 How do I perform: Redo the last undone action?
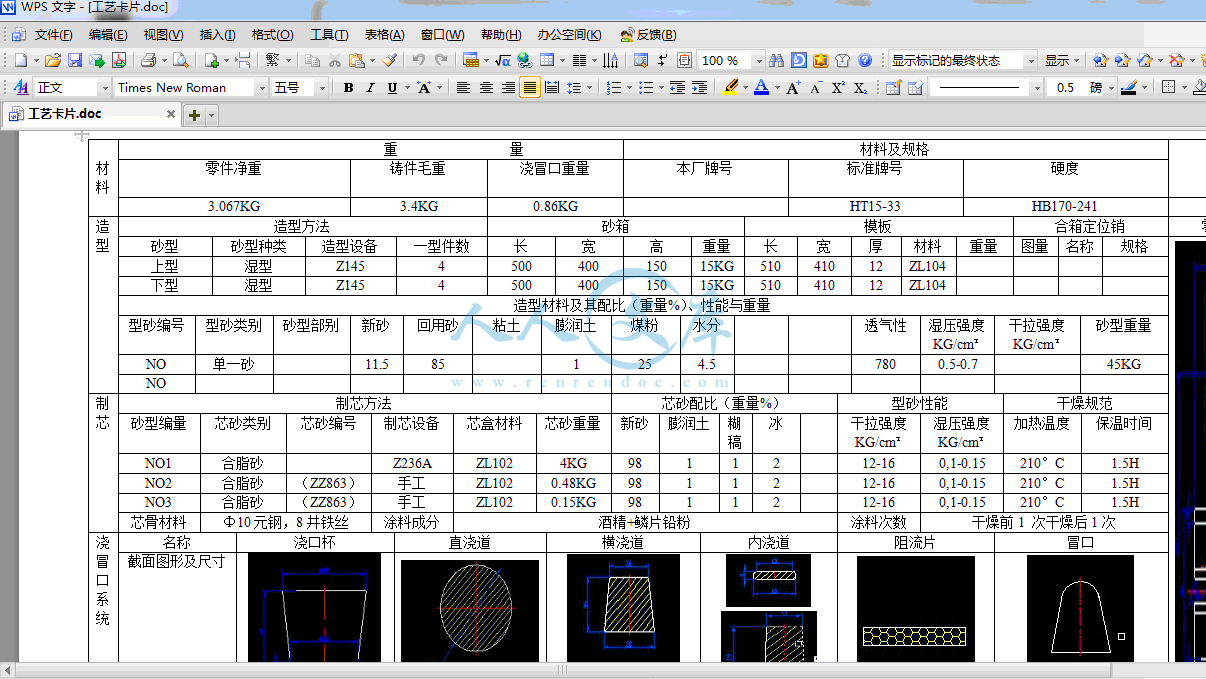(x=441, y=60)
